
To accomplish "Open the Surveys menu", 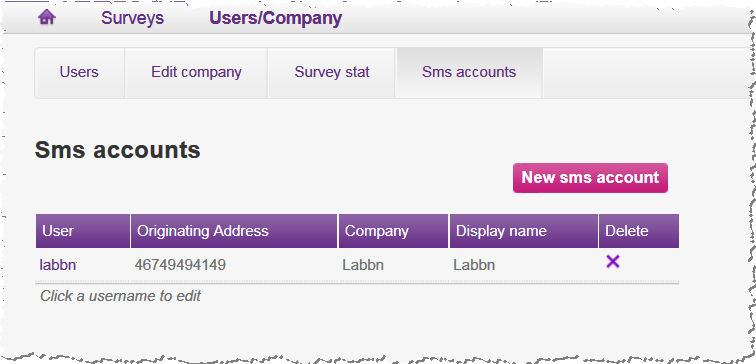I will [x=132, y=18].
